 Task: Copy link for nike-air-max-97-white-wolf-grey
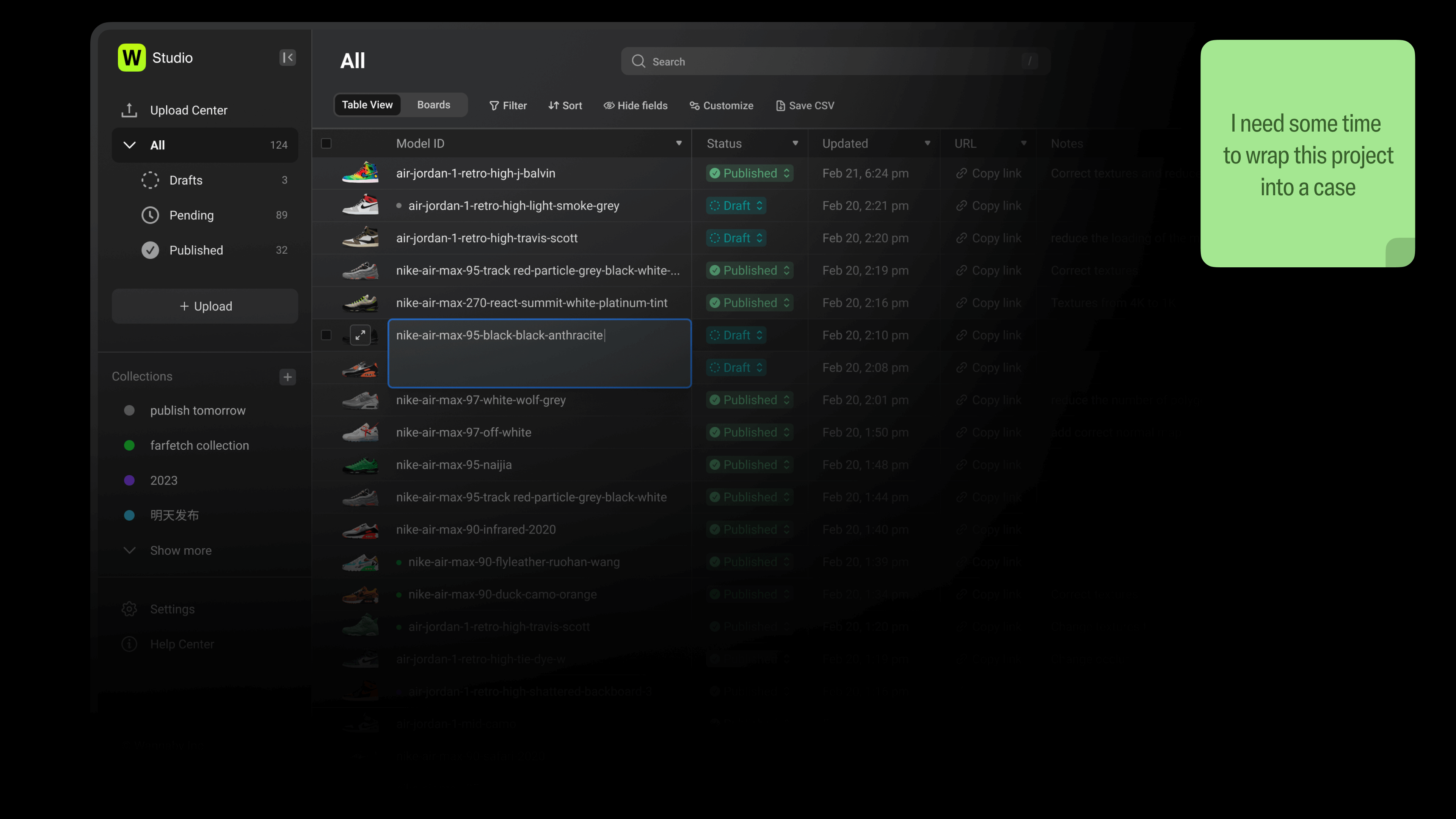(988, 400)
